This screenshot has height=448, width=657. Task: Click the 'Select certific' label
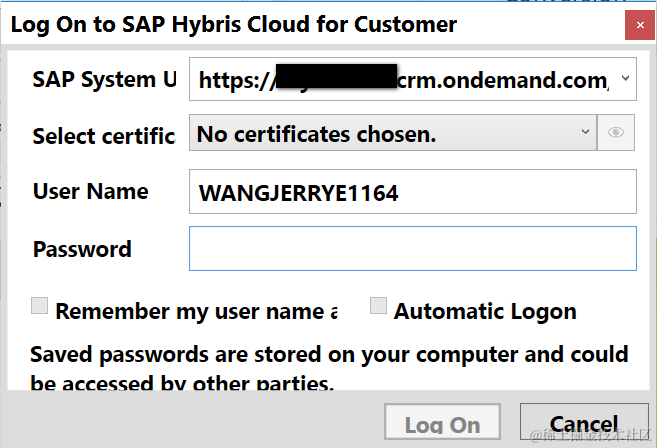104,136
